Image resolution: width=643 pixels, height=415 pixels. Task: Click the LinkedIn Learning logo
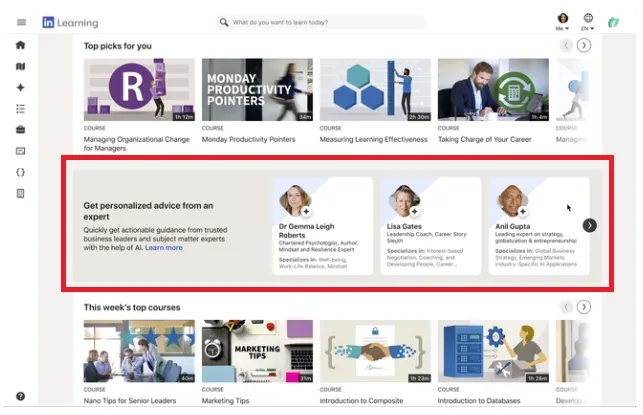pyautogui.click(x=70, y=23)
